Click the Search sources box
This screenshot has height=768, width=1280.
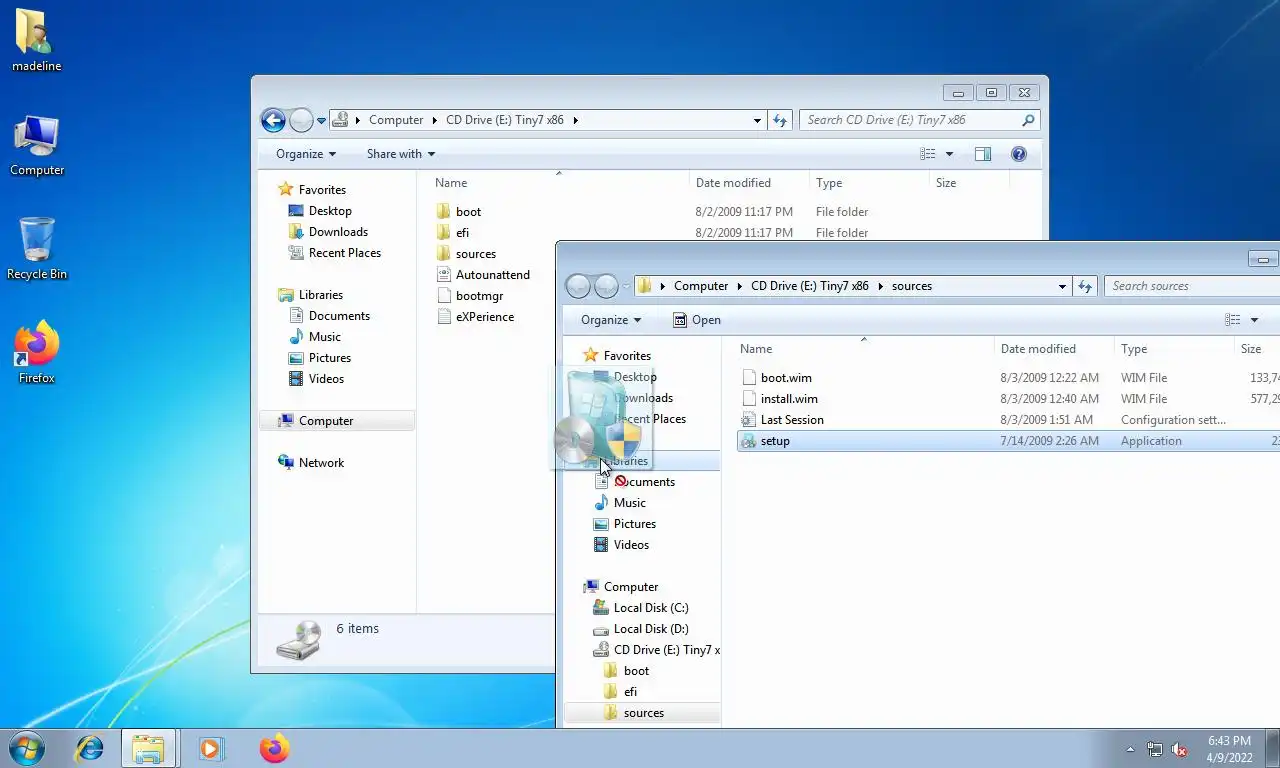tap(1192, 286)
